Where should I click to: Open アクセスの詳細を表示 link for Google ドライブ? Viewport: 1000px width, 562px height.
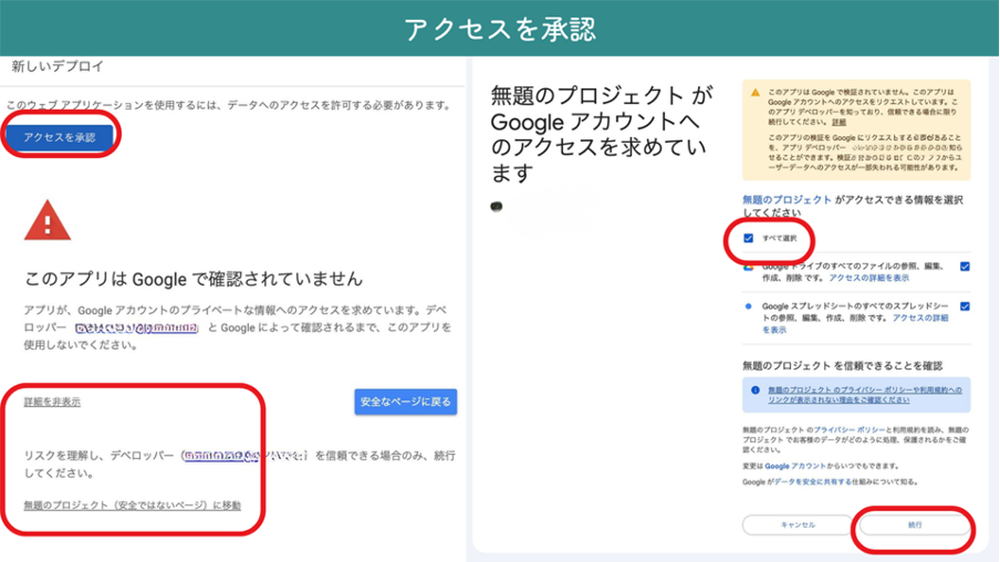pyautogui.click(x=869, y=278)
